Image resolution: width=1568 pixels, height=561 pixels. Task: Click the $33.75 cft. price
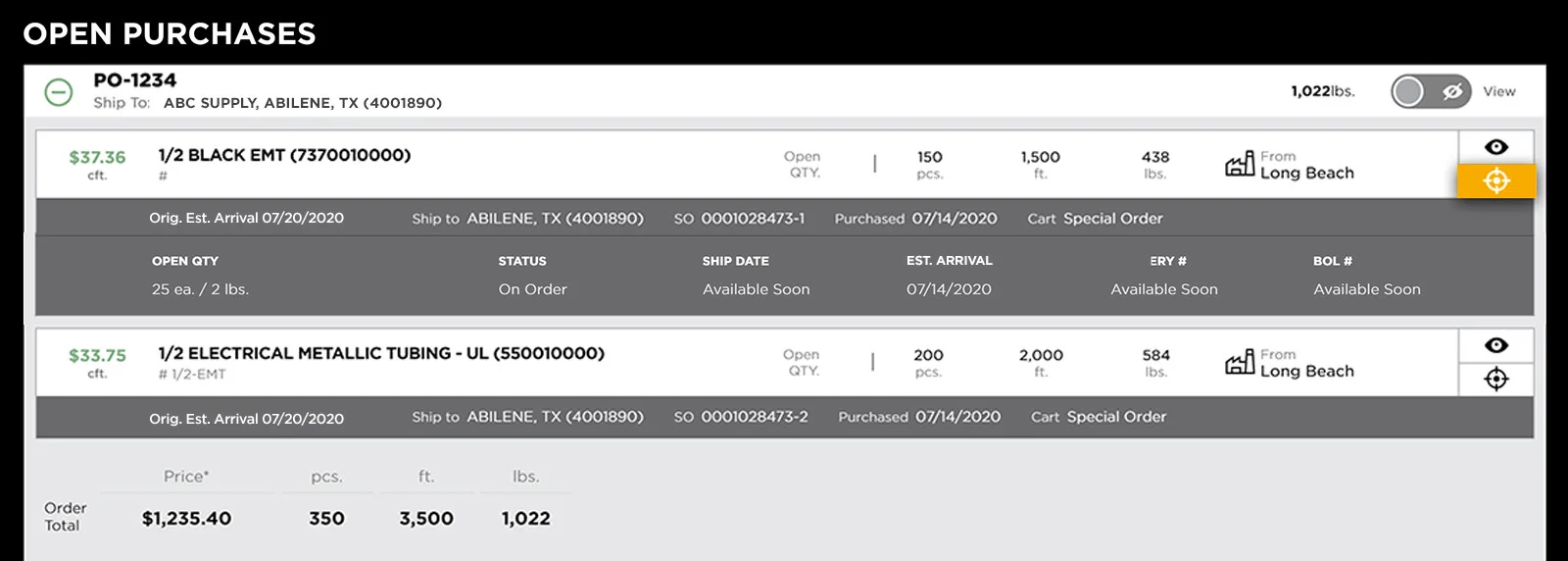pos(97,356)
